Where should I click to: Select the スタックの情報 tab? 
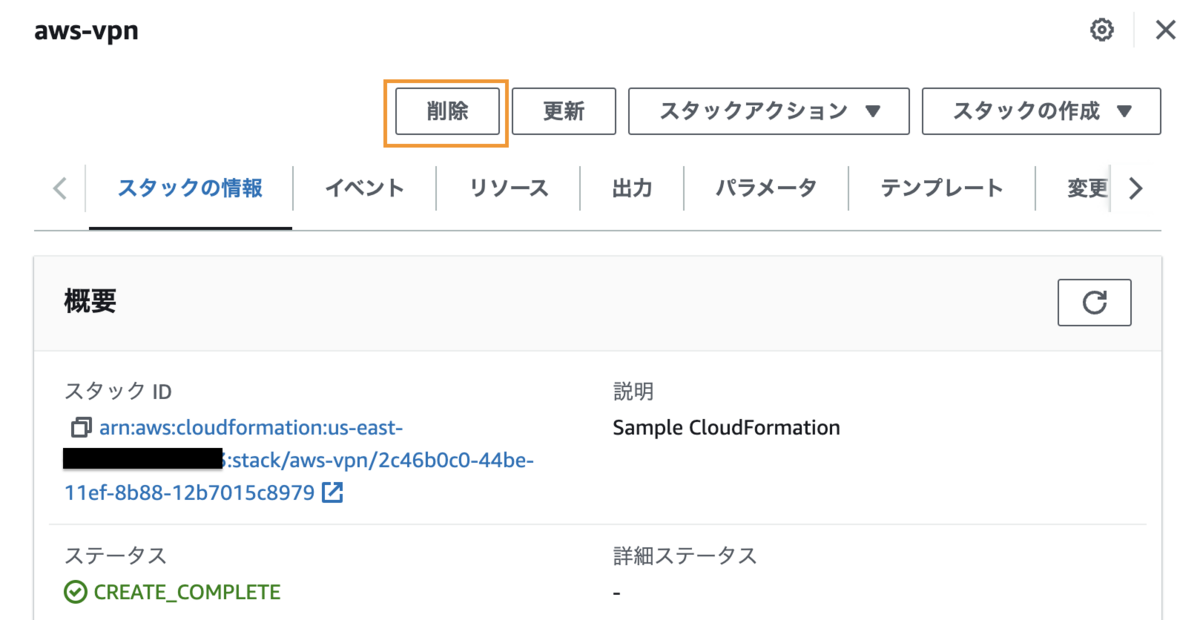pyautogui.click(x=190, y=188)
